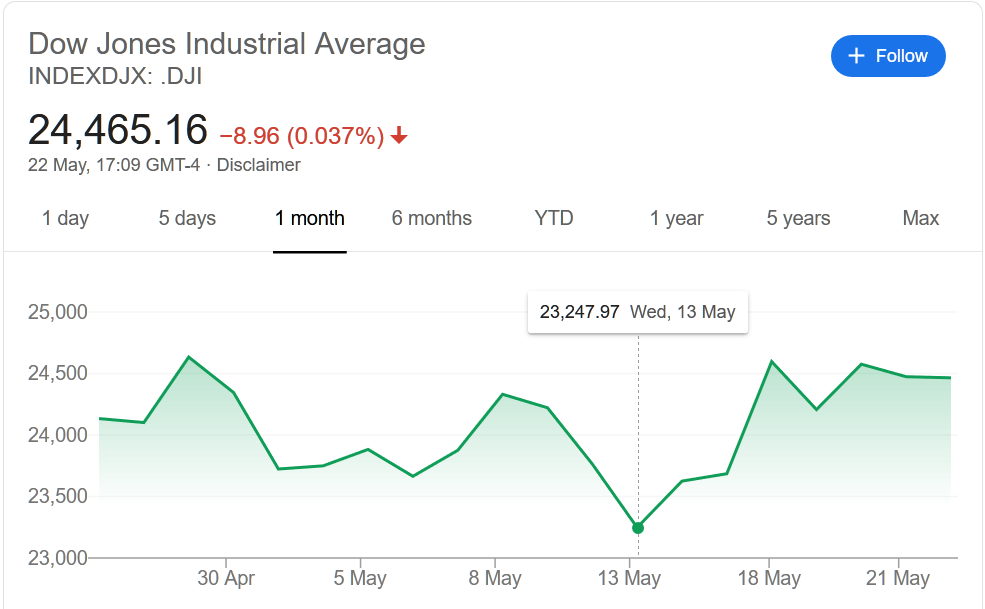Image resolution: width=985 pixels, height=609 pixels.
Task: Click the 21 May axis label
Action: click(898, 578)
